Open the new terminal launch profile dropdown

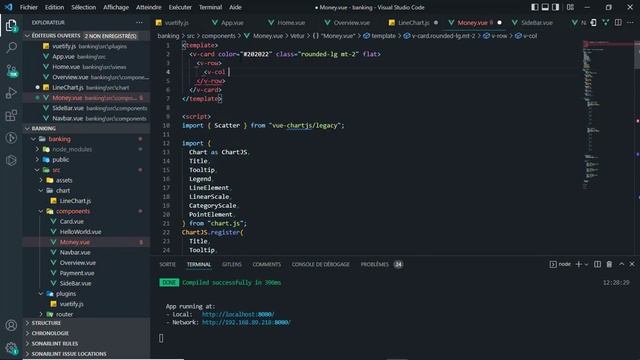[586, 264]
